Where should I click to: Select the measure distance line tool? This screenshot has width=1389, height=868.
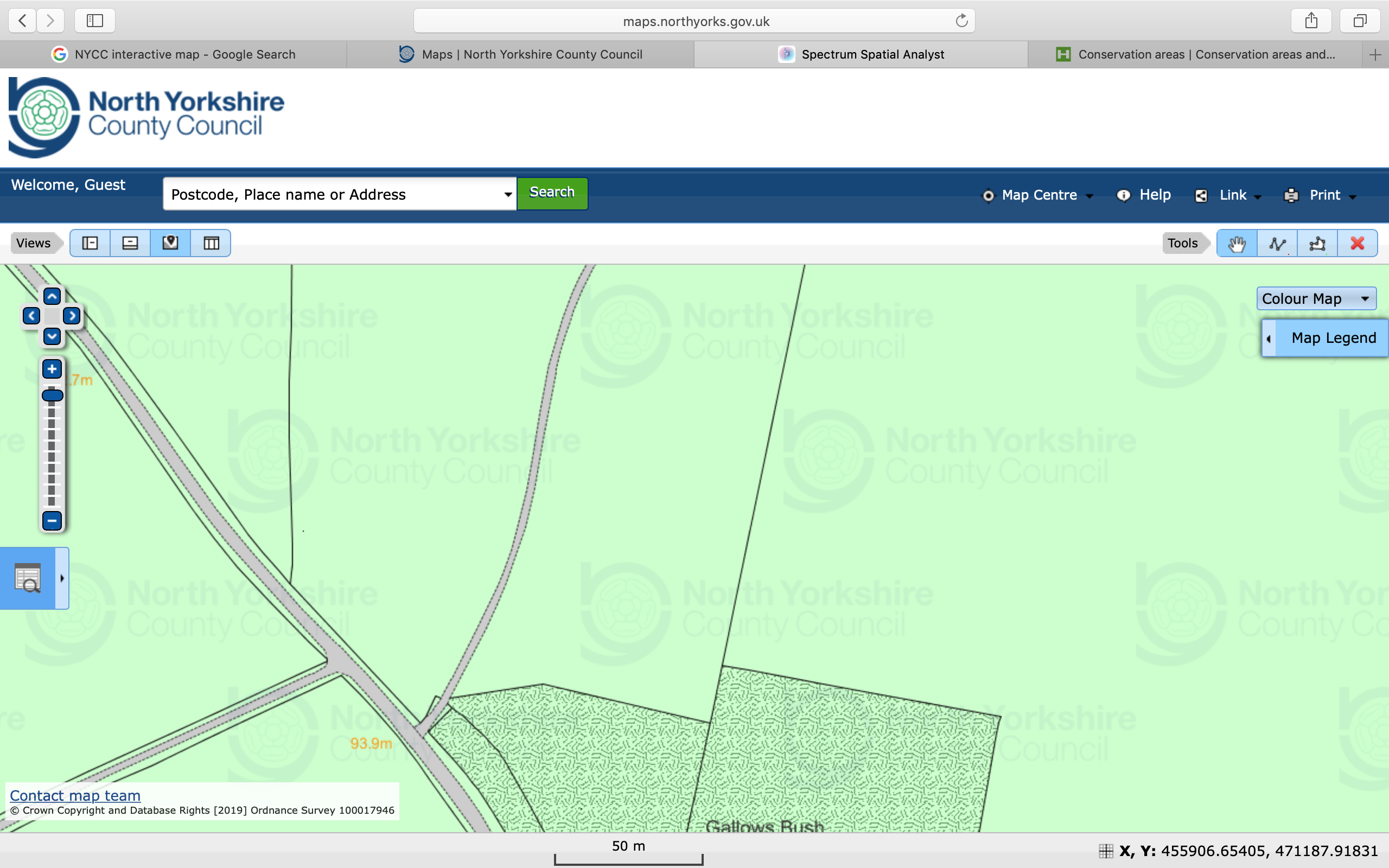tap(1277, 244)
